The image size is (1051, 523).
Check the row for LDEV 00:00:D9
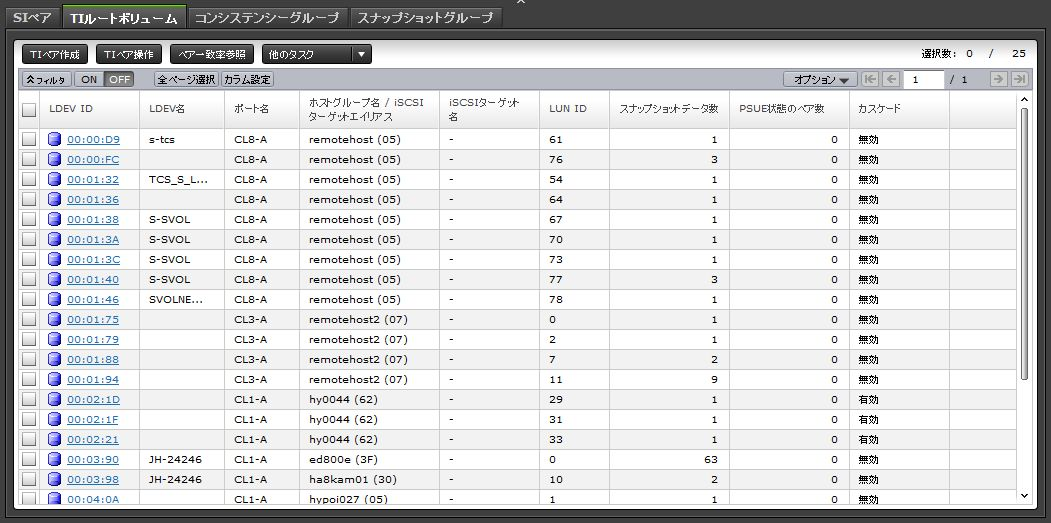click(x=29, y=139)
